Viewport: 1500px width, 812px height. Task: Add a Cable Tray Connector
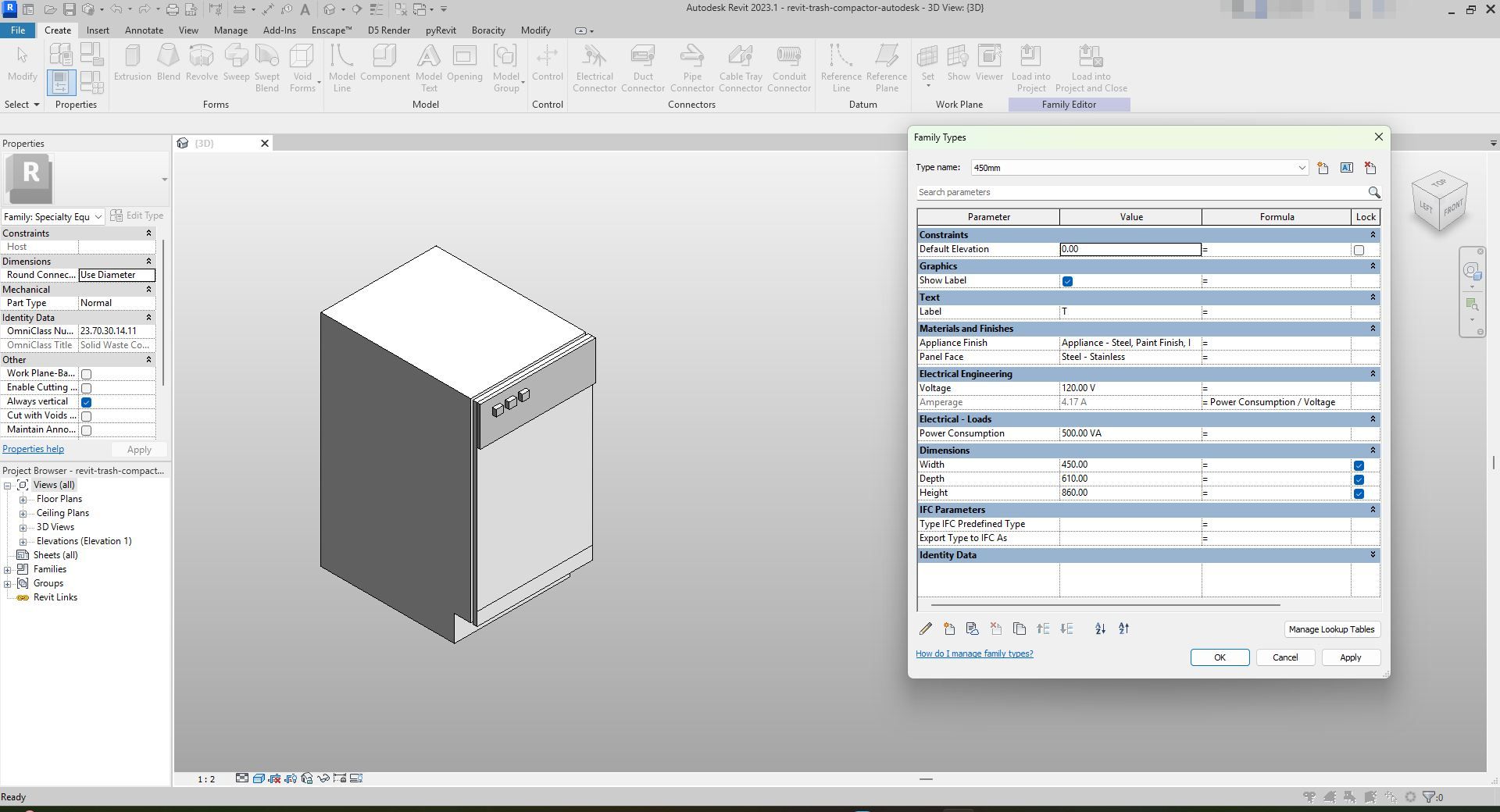741,68
